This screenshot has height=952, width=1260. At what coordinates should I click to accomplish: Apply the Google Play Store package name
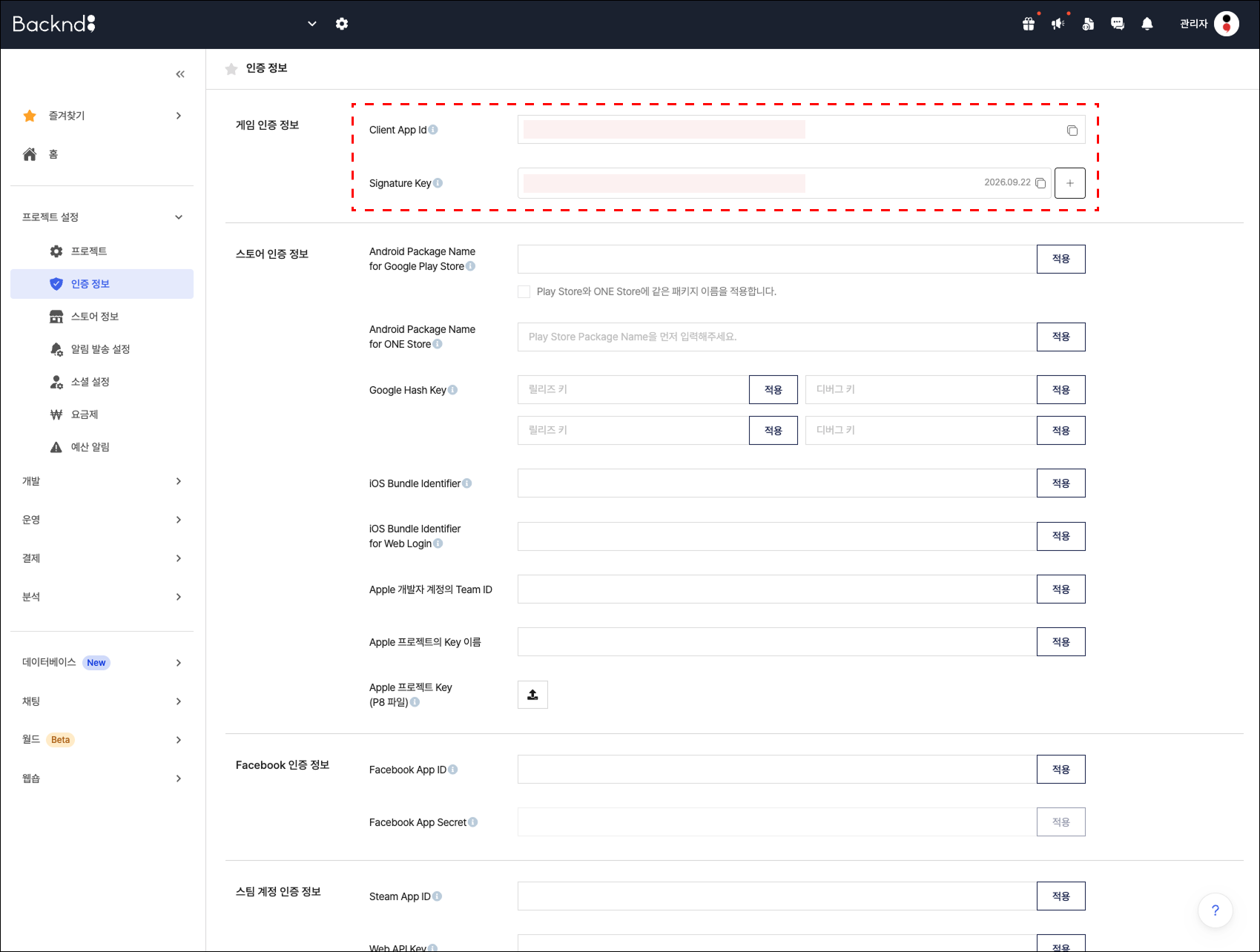pyautogui.click(x=1061, y=259)
